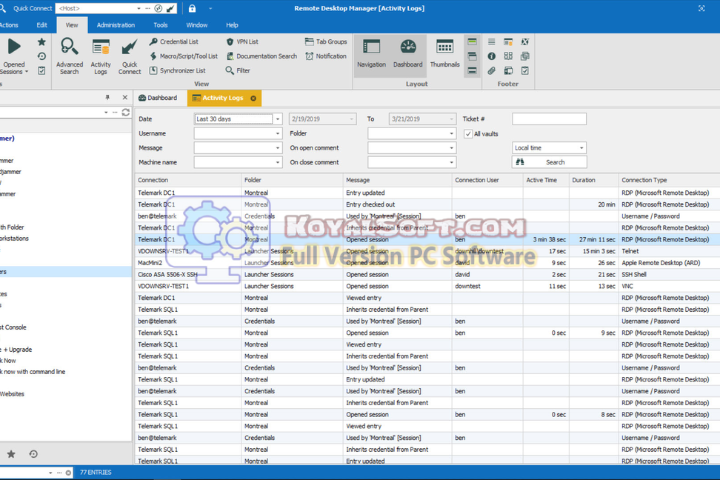Toggle the Dashboard layout pane
Screen dimensions: 720x480
click(x=408, y=54)
